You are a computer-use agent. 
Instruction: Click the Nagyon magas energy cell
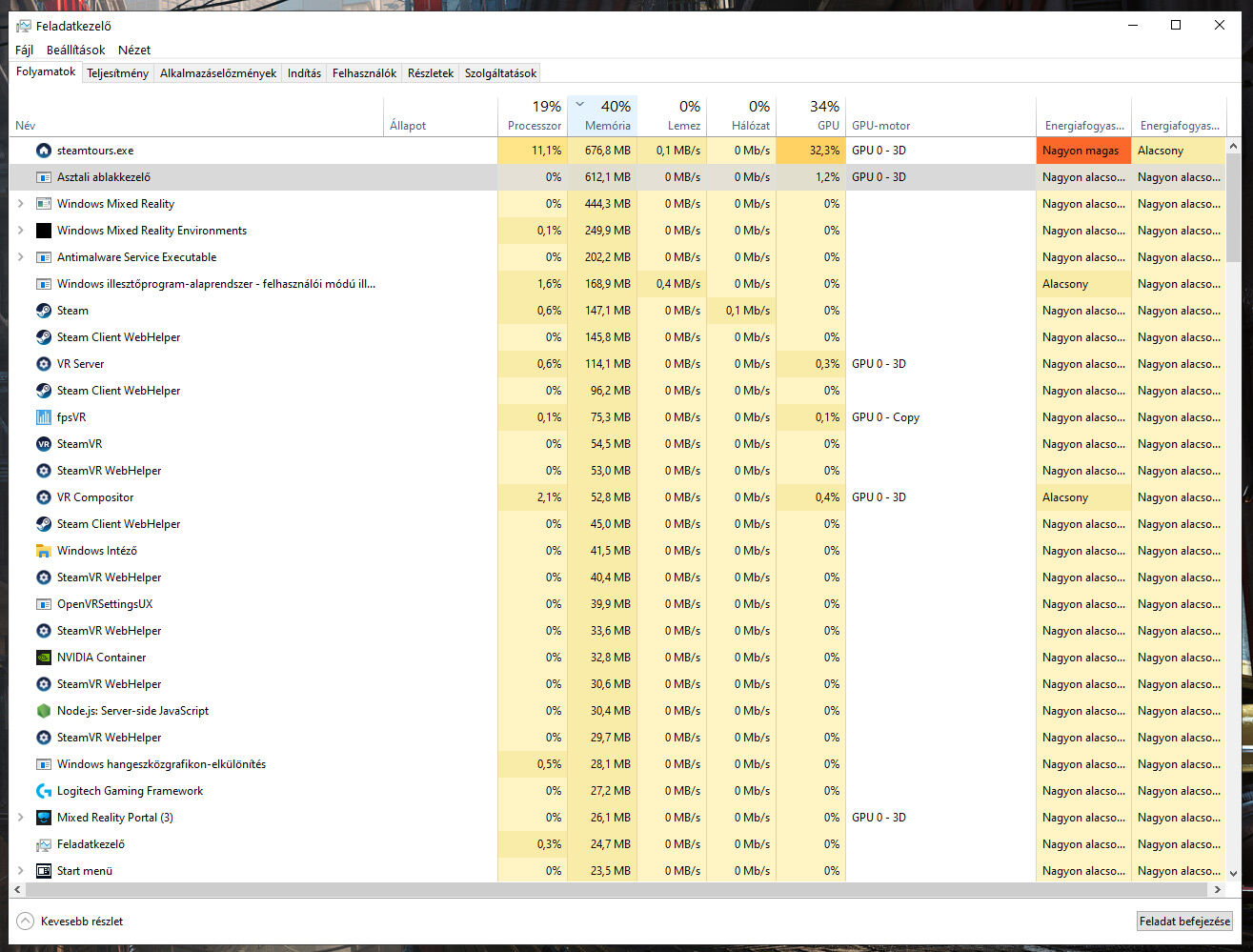tap(1083, 151)
